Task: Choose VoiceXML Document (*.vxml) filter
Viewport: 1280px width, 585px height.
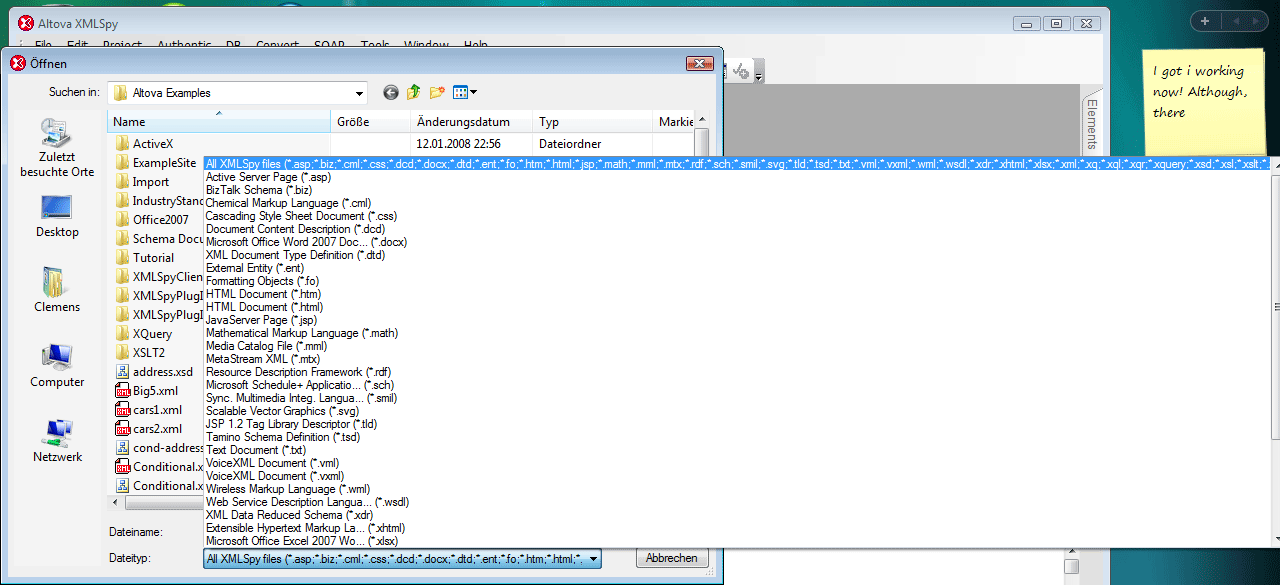Action: (274, 476)
